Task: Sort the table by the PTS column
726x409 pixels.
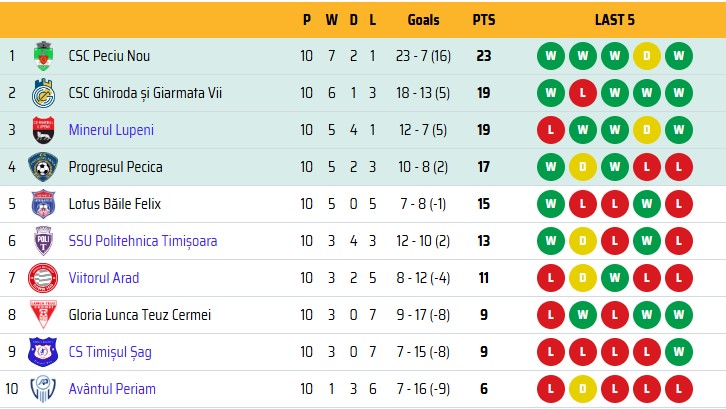Action: pos(484,20)
